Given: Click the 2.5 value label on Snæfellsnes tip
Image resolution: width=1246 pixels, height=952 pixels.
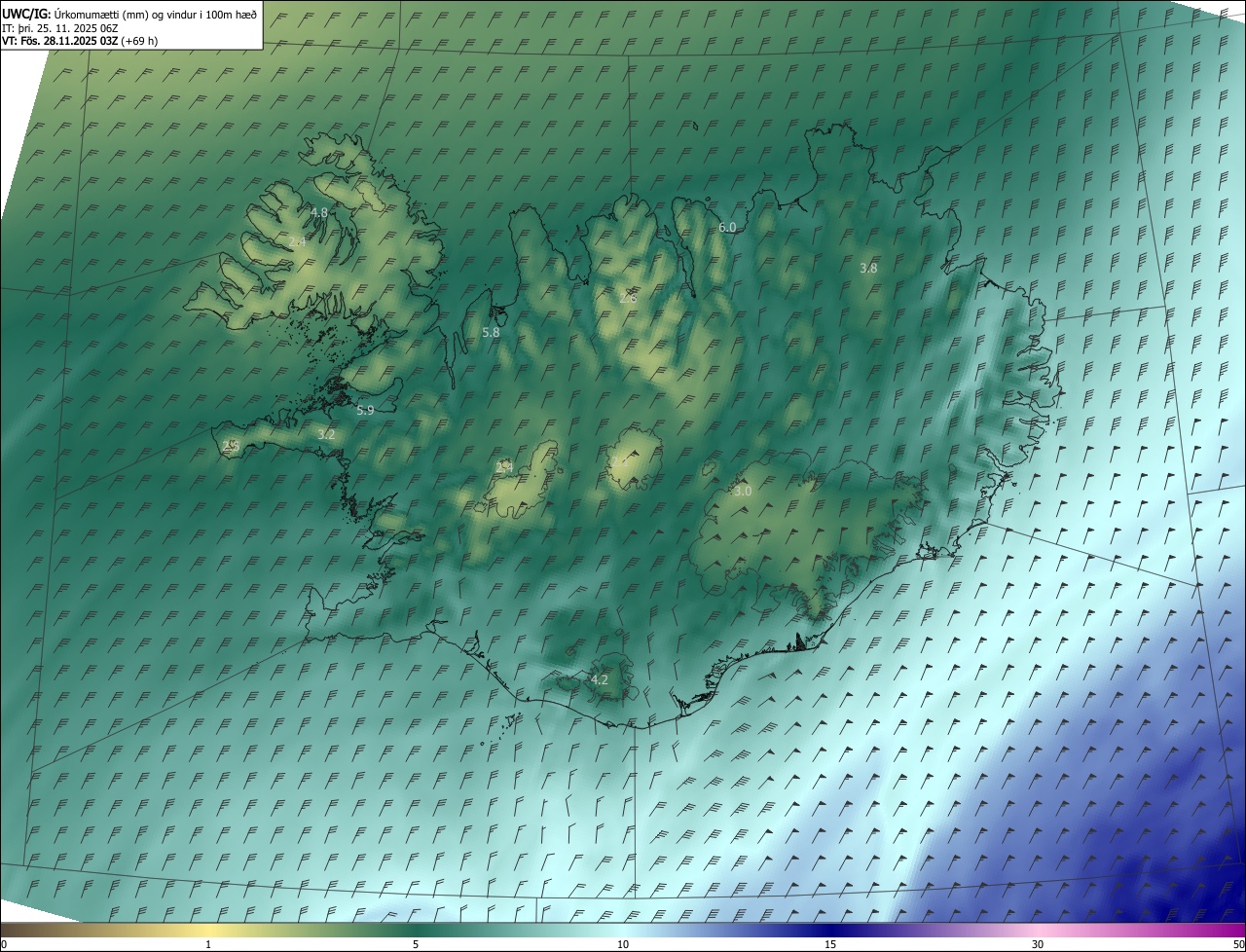Looking at the screenshot, I should click(x=231, y=445).
